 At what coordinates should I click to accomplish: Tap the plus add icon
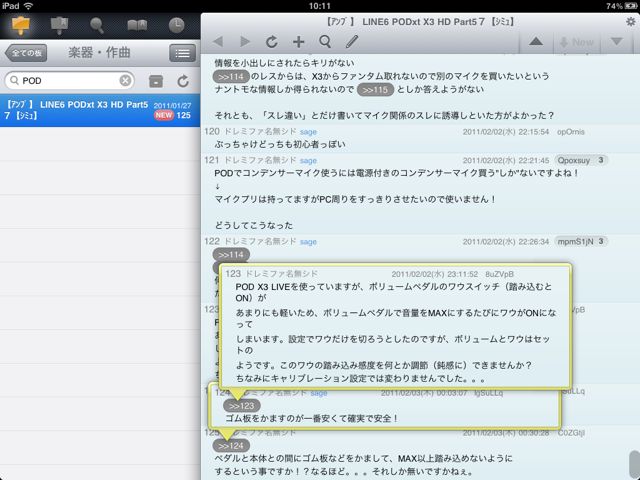coord(298,41)
